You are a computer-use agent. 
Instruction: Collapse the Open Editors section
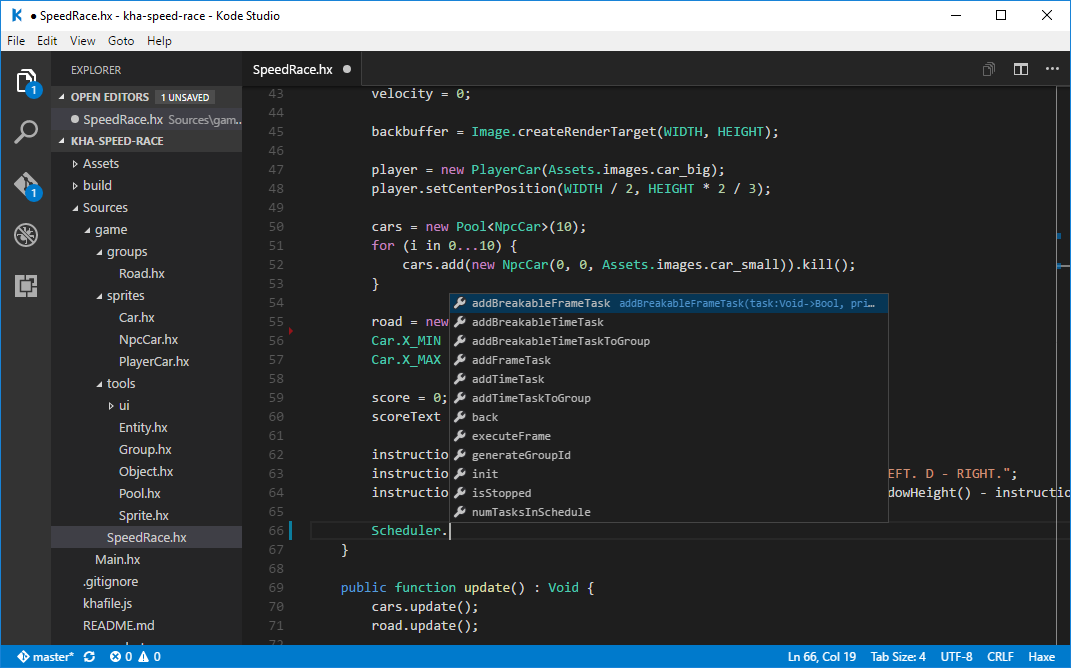point(109,97)
